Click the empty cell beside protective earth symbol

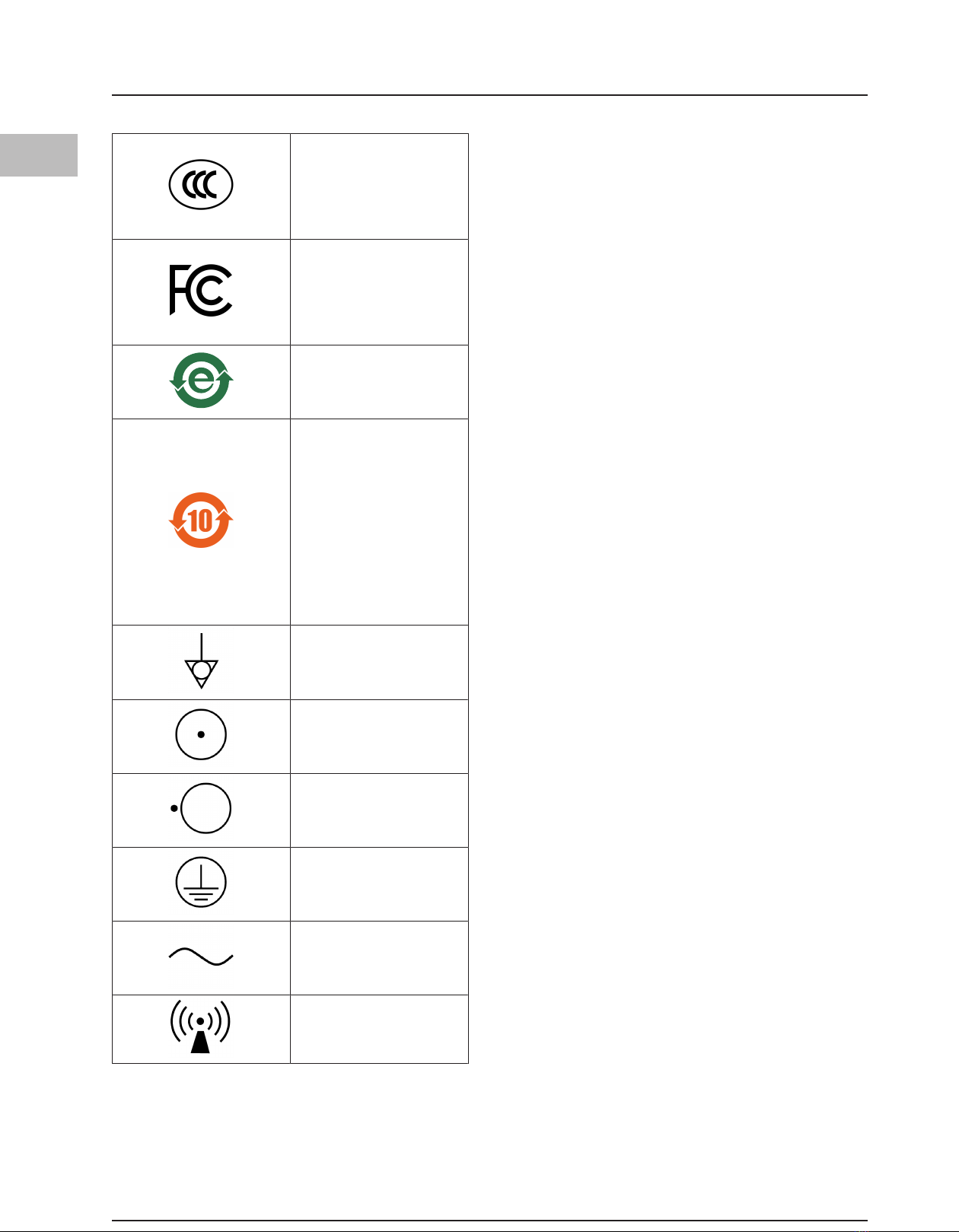point(379,884)
